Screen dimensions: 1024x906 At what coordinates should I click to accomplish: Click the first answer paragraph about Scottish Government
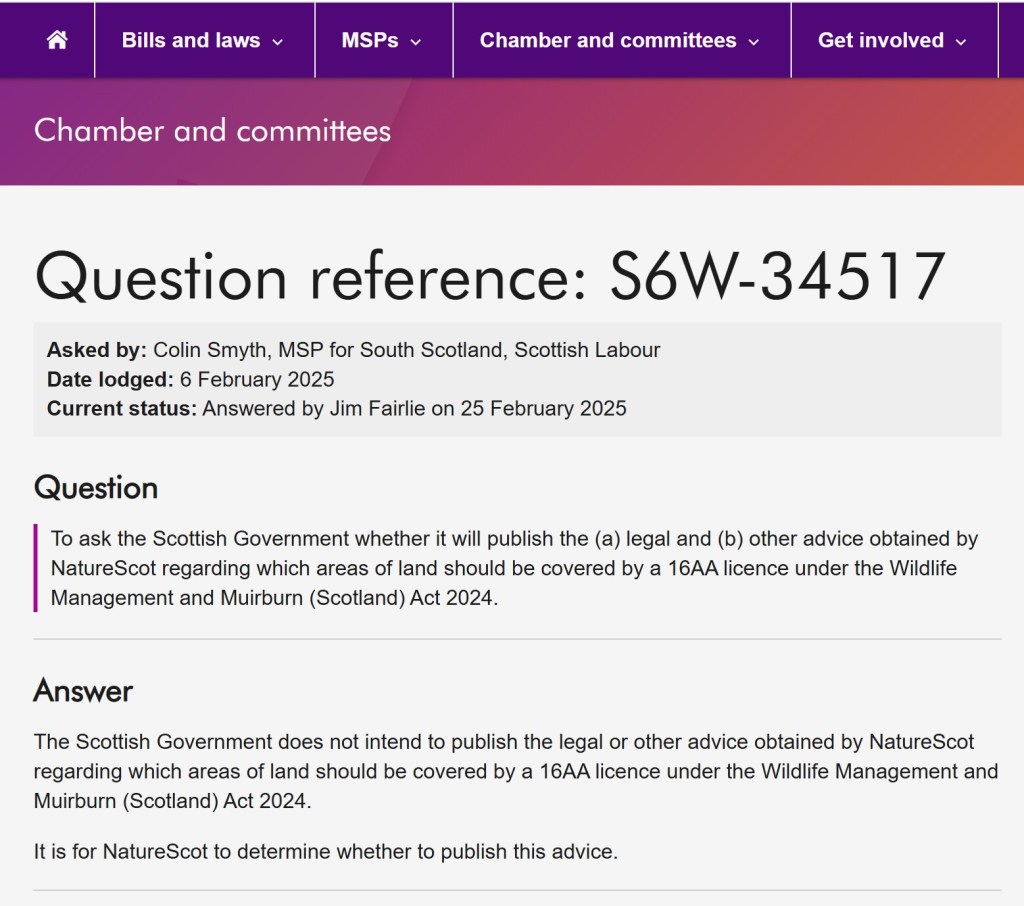pos(515,771)
